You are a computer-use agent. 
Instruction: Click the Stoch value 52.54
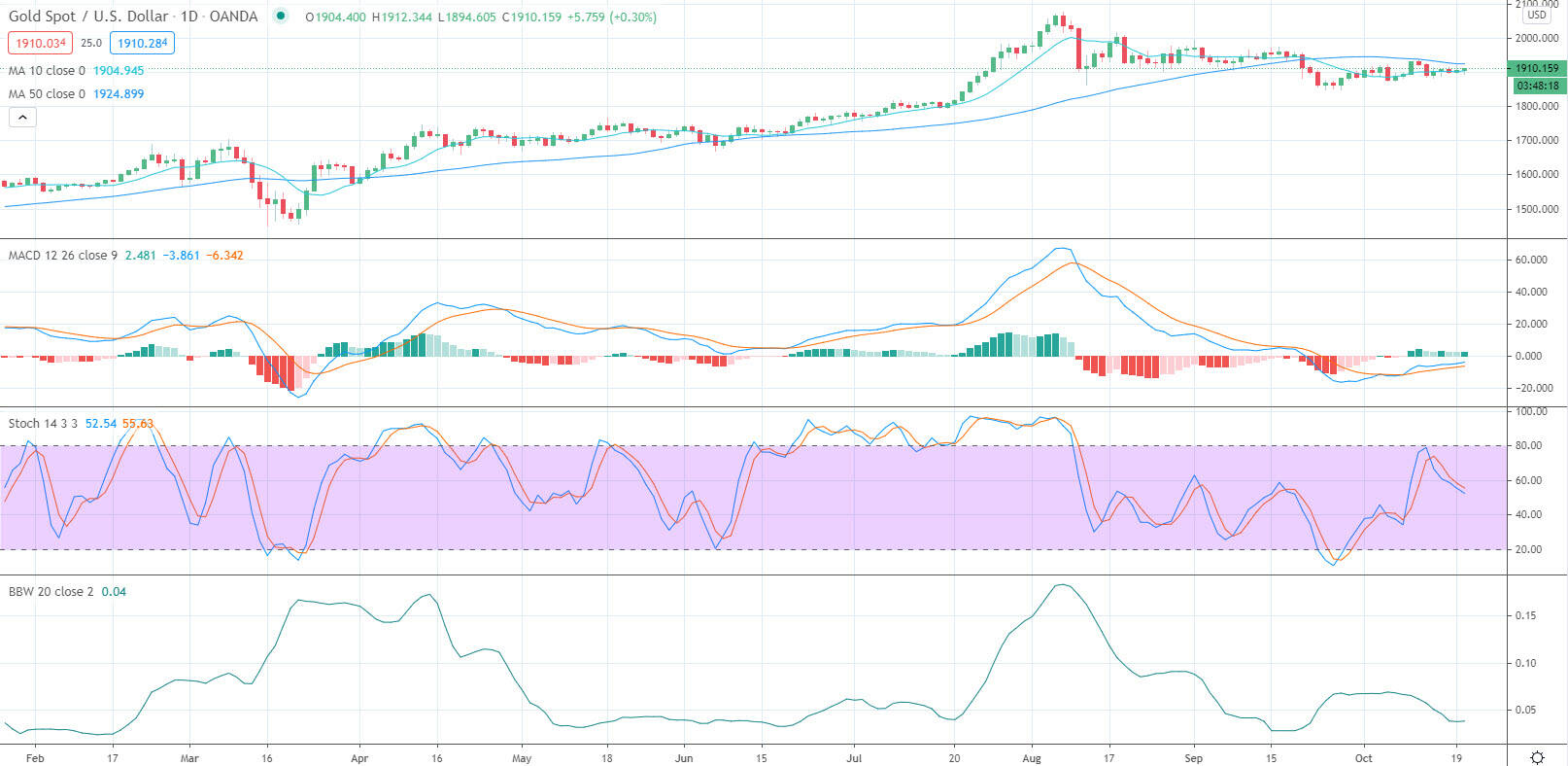tap(101, 424)
